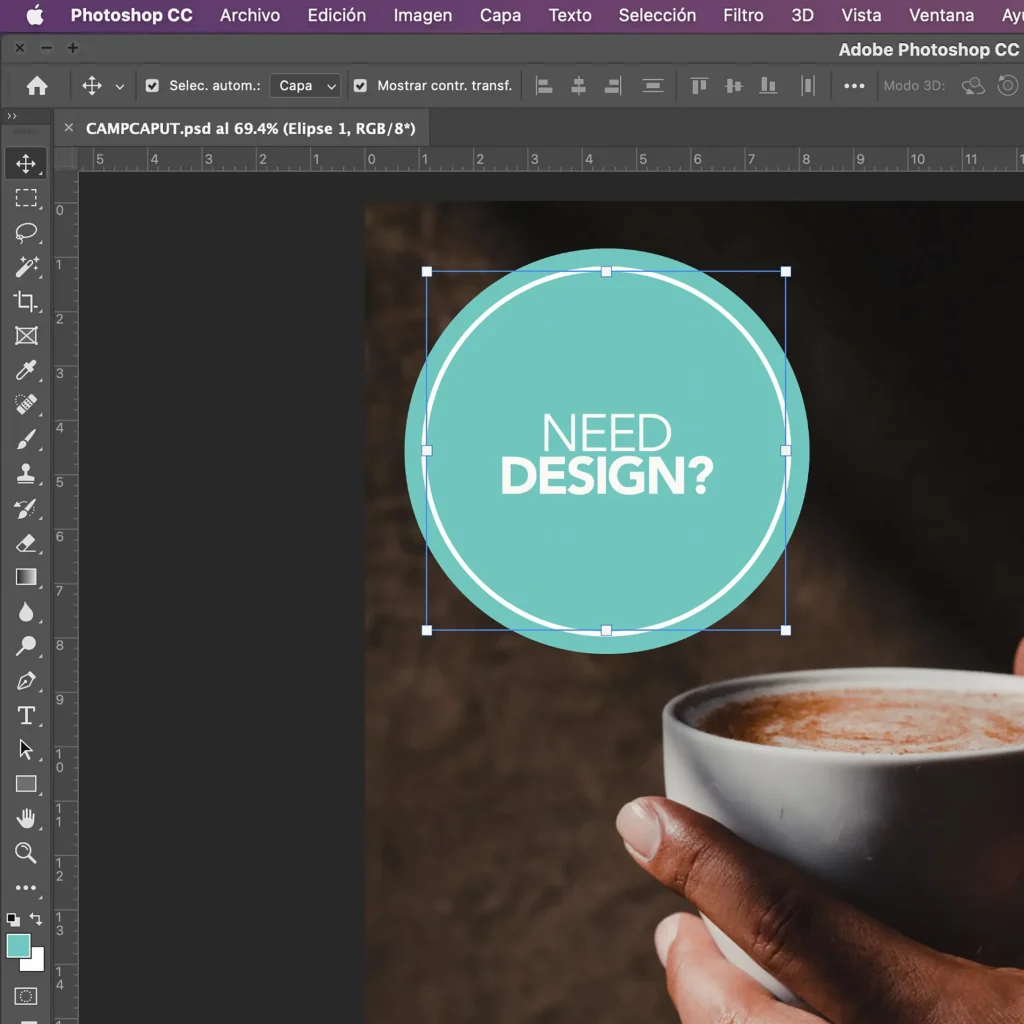Viewport: 1024px width, 1024px height.
Task: Open the Capa auto-select dropdown
Action: pos(305,86)
